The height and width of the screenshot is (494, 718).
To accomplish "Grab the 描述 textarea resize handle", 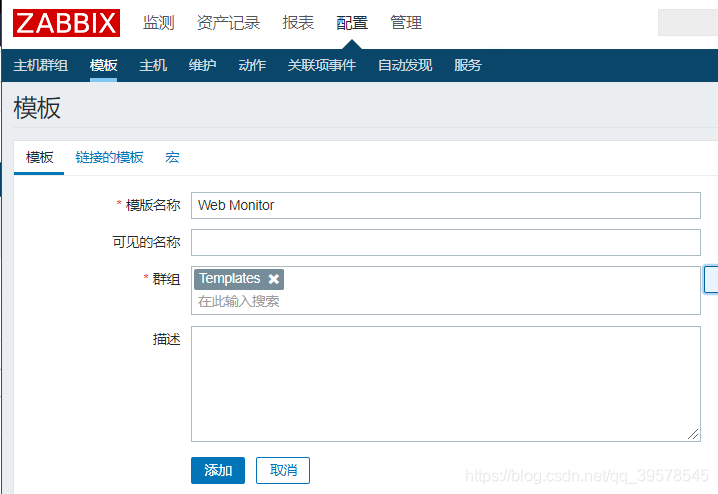I will tap(693, 434).
